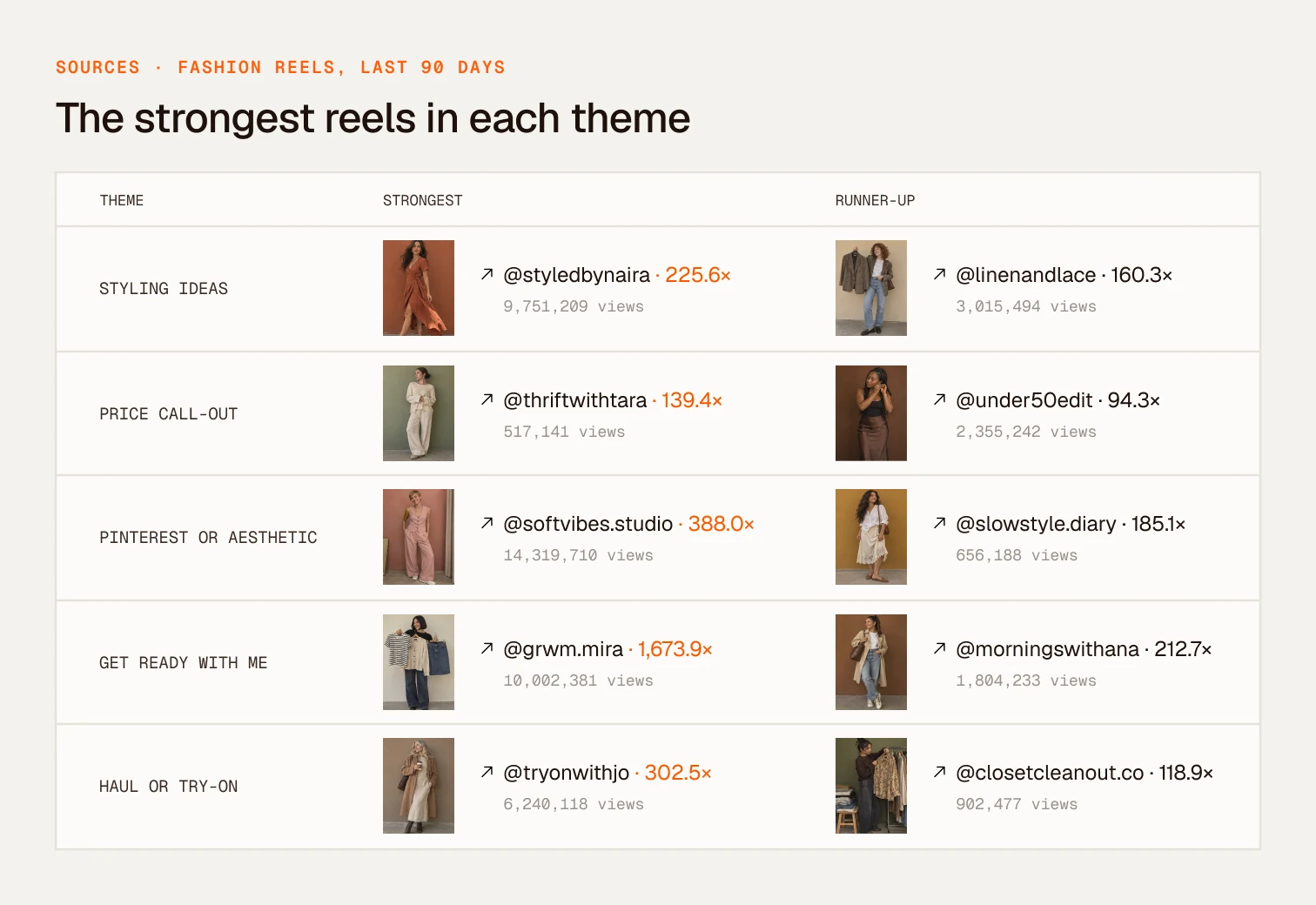The image size is (1316, 905).
Task: Click the 14,319,710 views count
Action: pos(579,555)
